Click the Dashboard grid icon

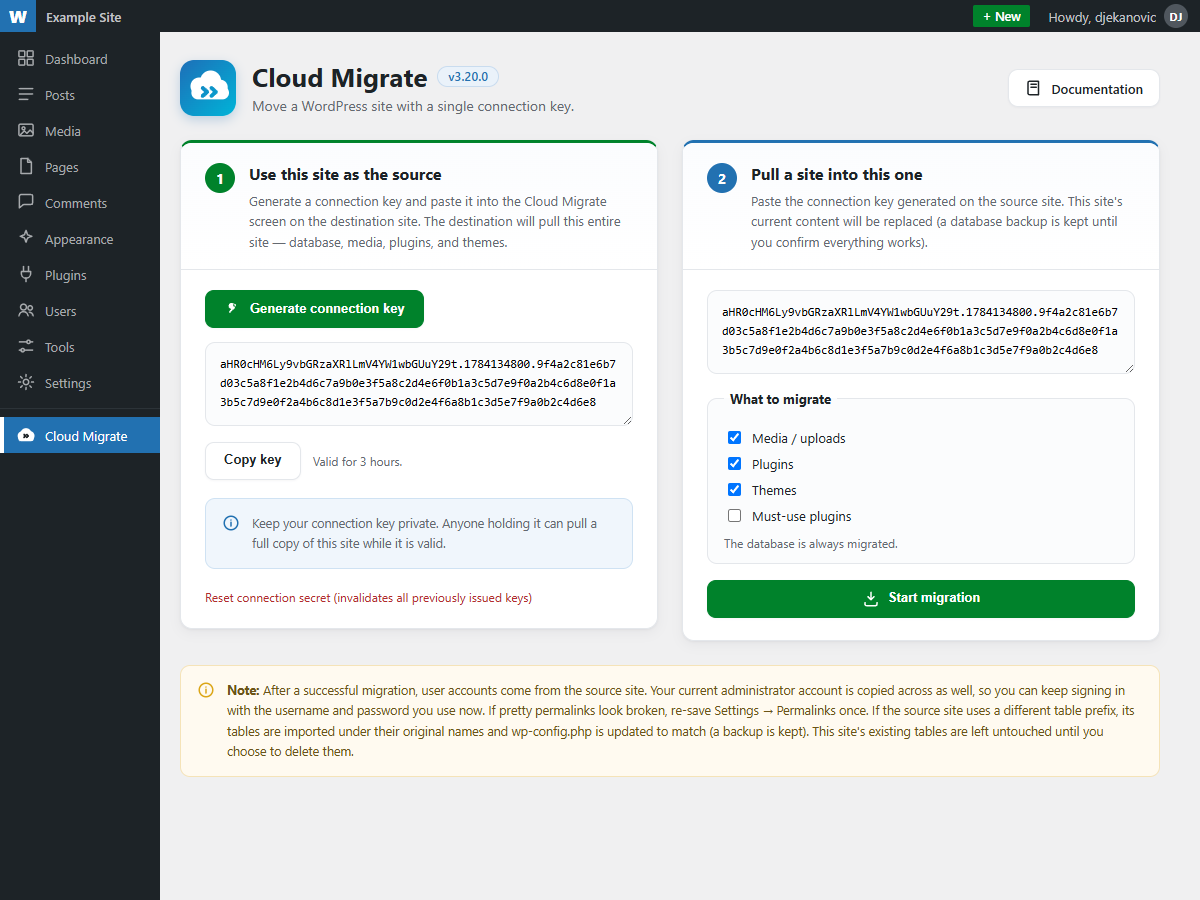(26, 59)
